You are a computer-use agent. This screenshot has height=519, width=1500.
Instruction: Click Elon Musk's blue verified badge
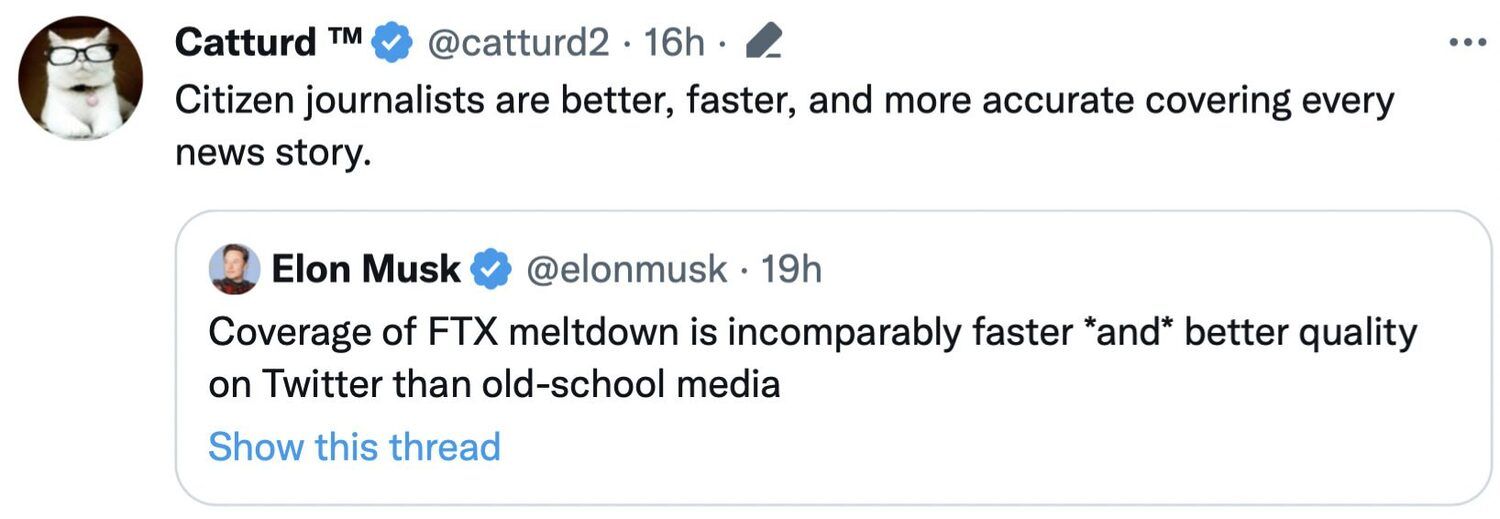coord(491,270)
